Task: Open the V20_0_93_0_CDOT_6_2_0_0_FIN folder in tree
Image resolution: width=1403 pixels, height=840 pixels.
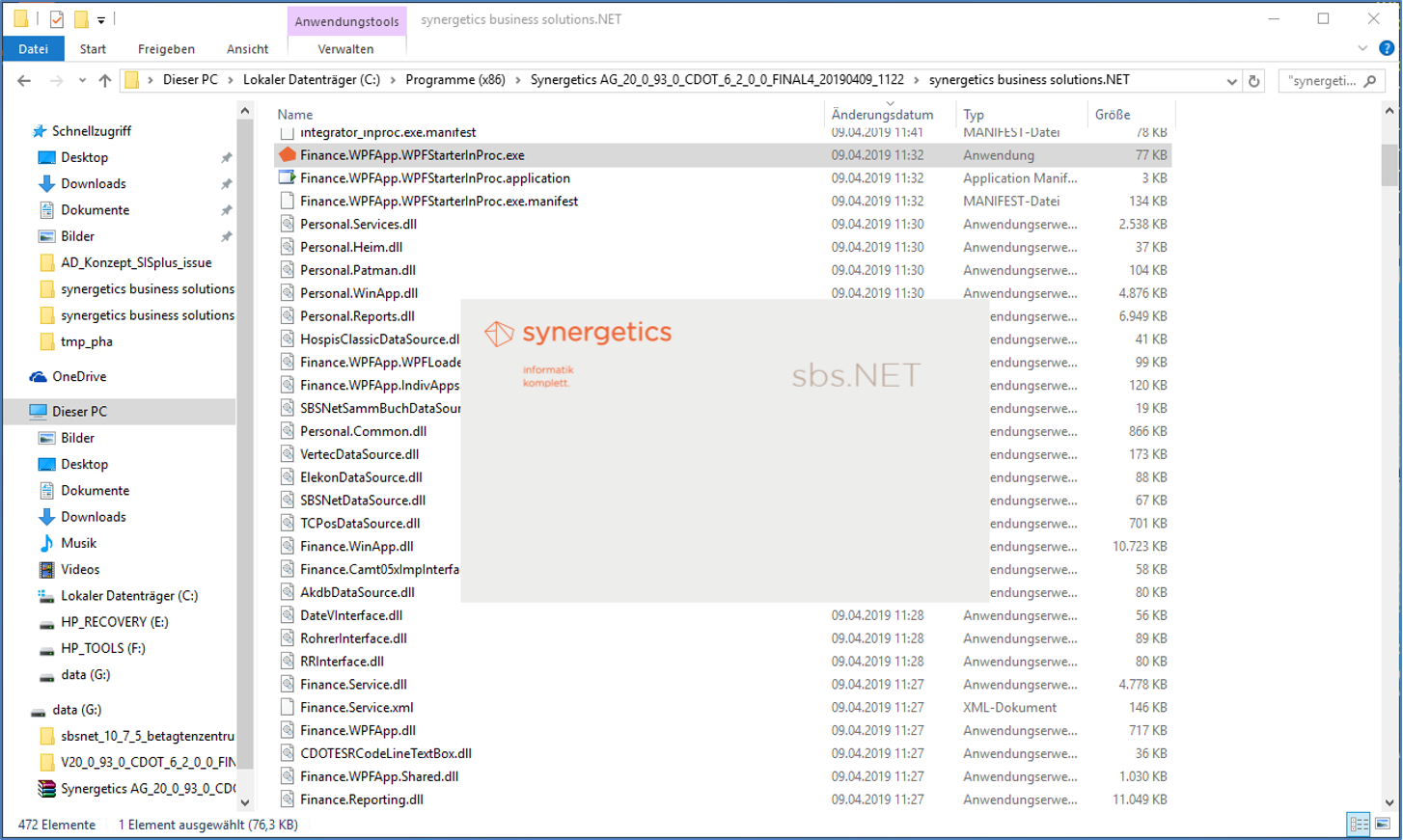Action: click(x=148, y=762)
